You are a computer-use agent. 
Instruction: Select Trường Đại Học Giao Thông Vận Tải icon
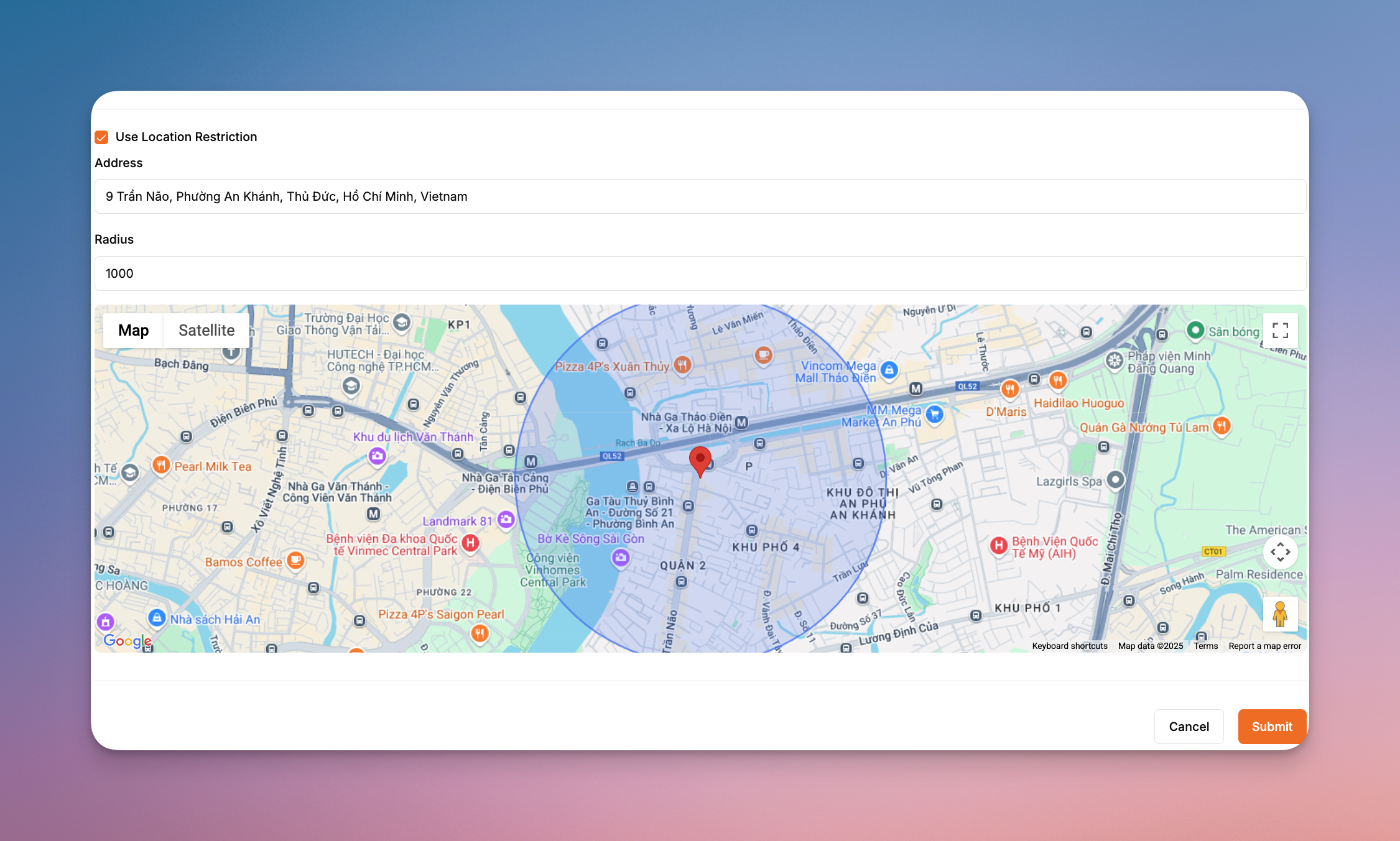(x=402, y=321)
